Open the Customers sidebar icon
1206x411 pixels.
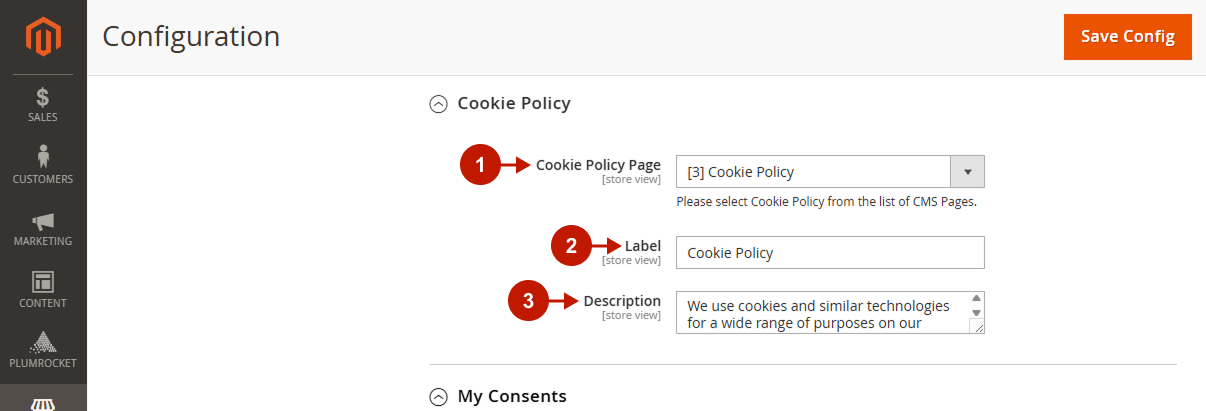(x=43, y=157)
